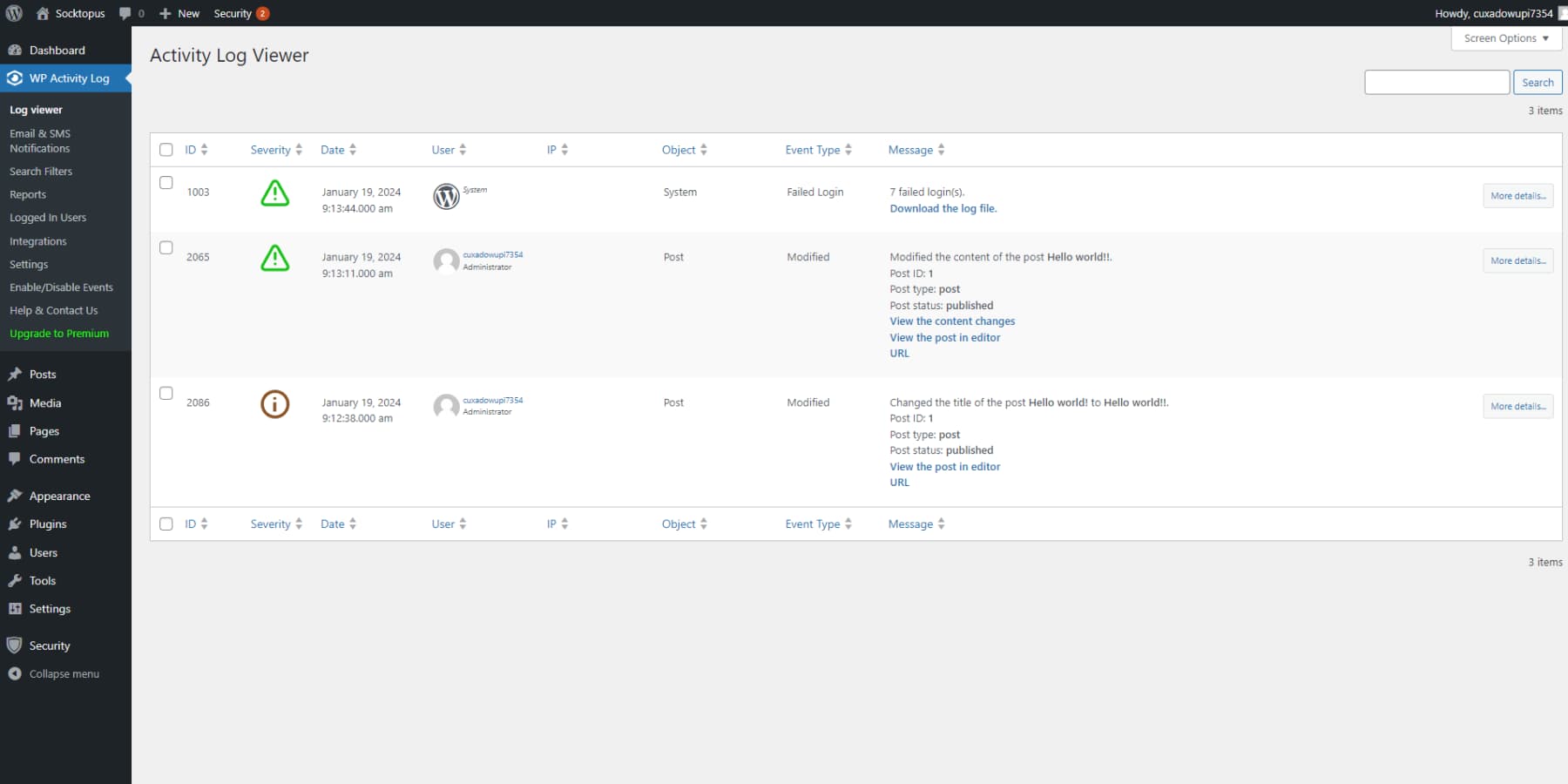Open the Screen Options dropdown
The height and width of the screenshot is (784, 1568).
pyautogui.click(x=1505, y=38)
